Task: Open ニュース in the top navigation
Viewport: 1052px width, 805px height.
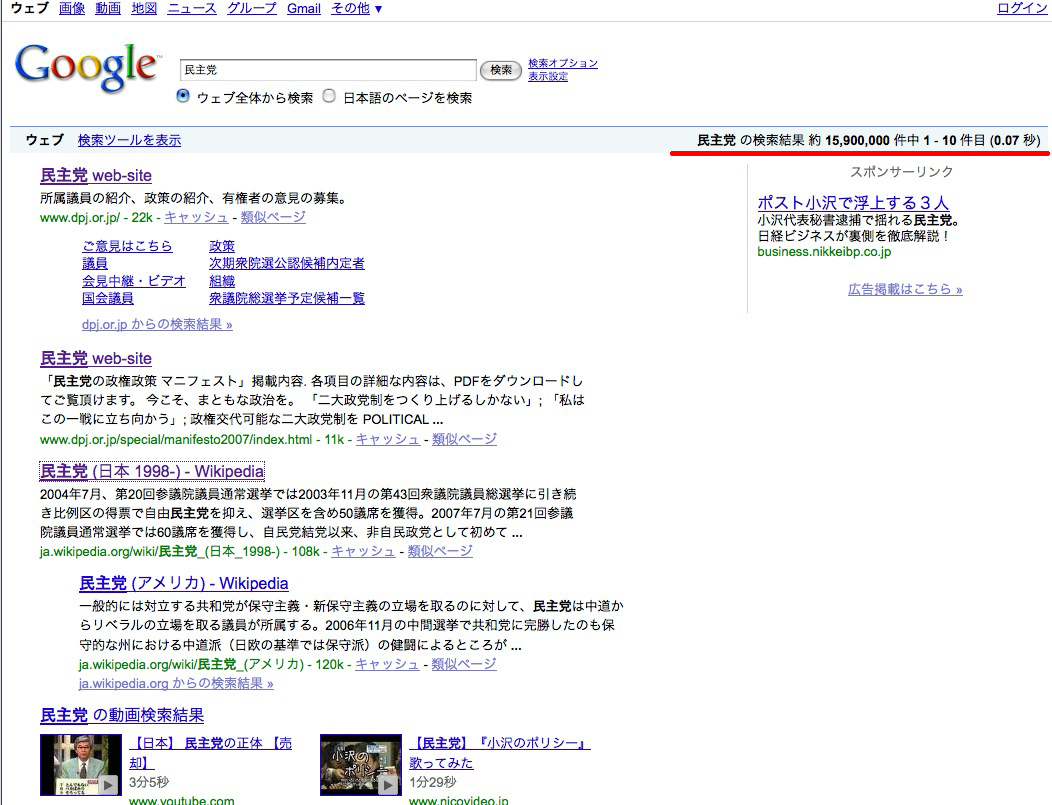Action: tap(192, 9)
